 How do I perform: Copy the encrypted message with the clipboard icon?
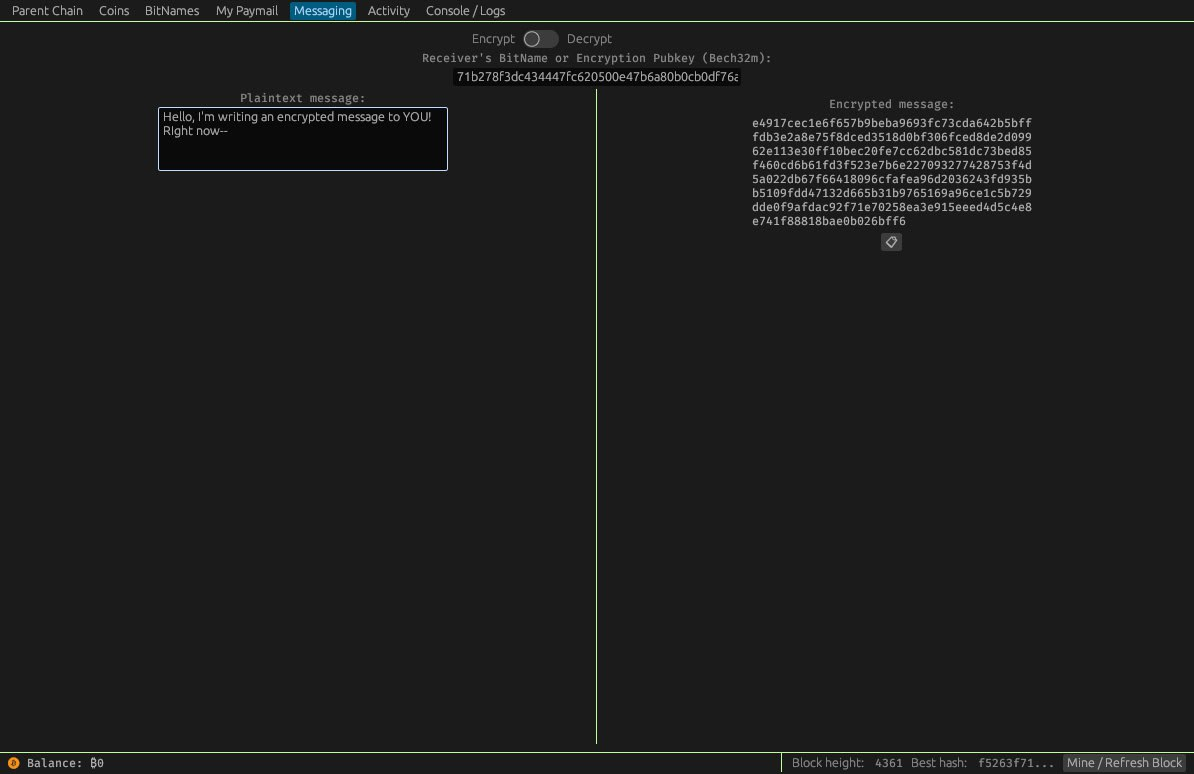coord(891,242)
